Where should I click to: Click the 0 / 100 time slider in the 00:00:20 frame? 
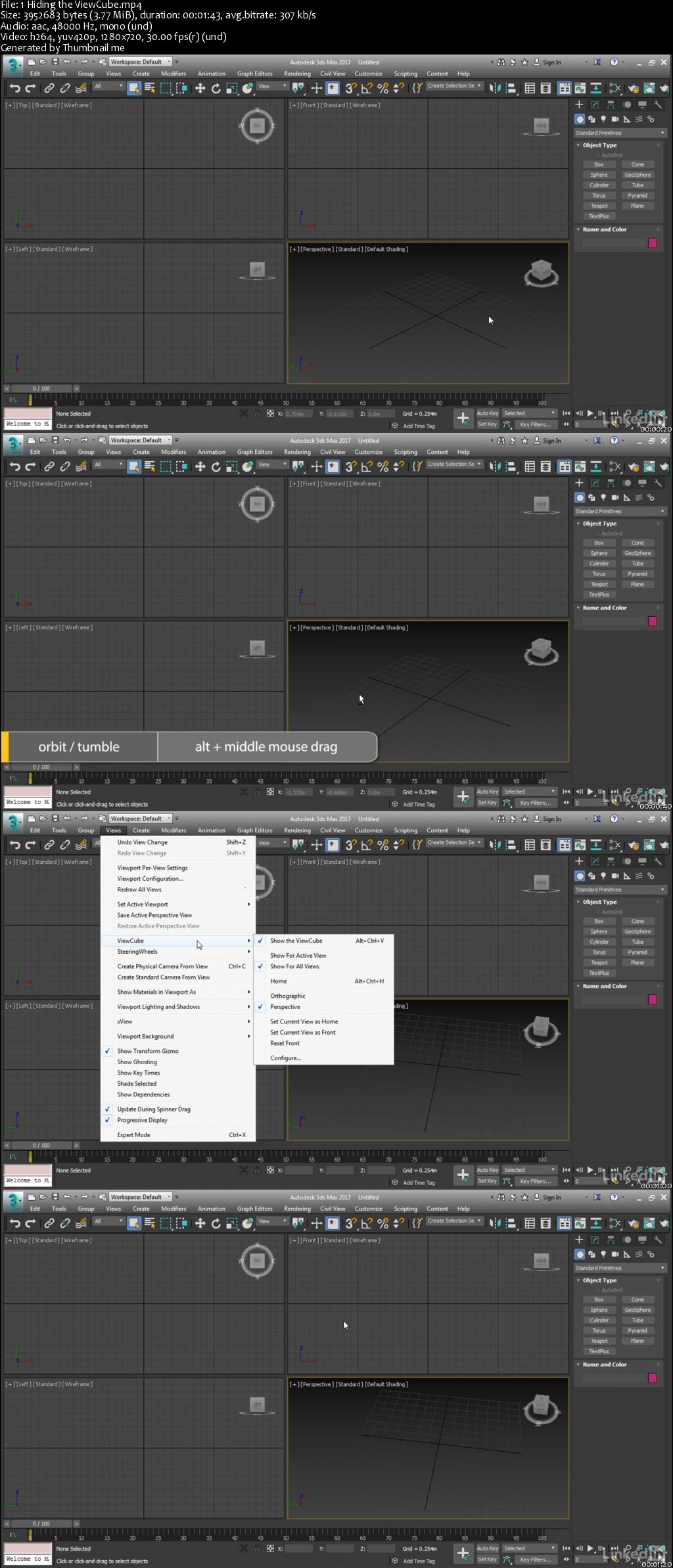[x=41, y=389]
